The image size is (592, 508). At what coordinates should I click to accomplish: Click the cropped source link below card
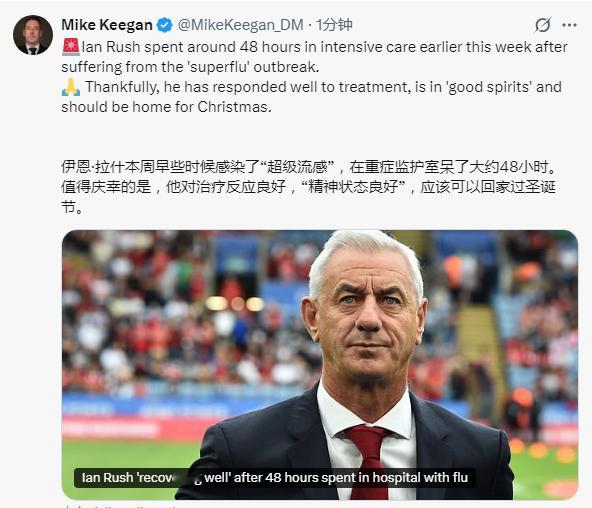pyautogui.click(x=121, y=506)
